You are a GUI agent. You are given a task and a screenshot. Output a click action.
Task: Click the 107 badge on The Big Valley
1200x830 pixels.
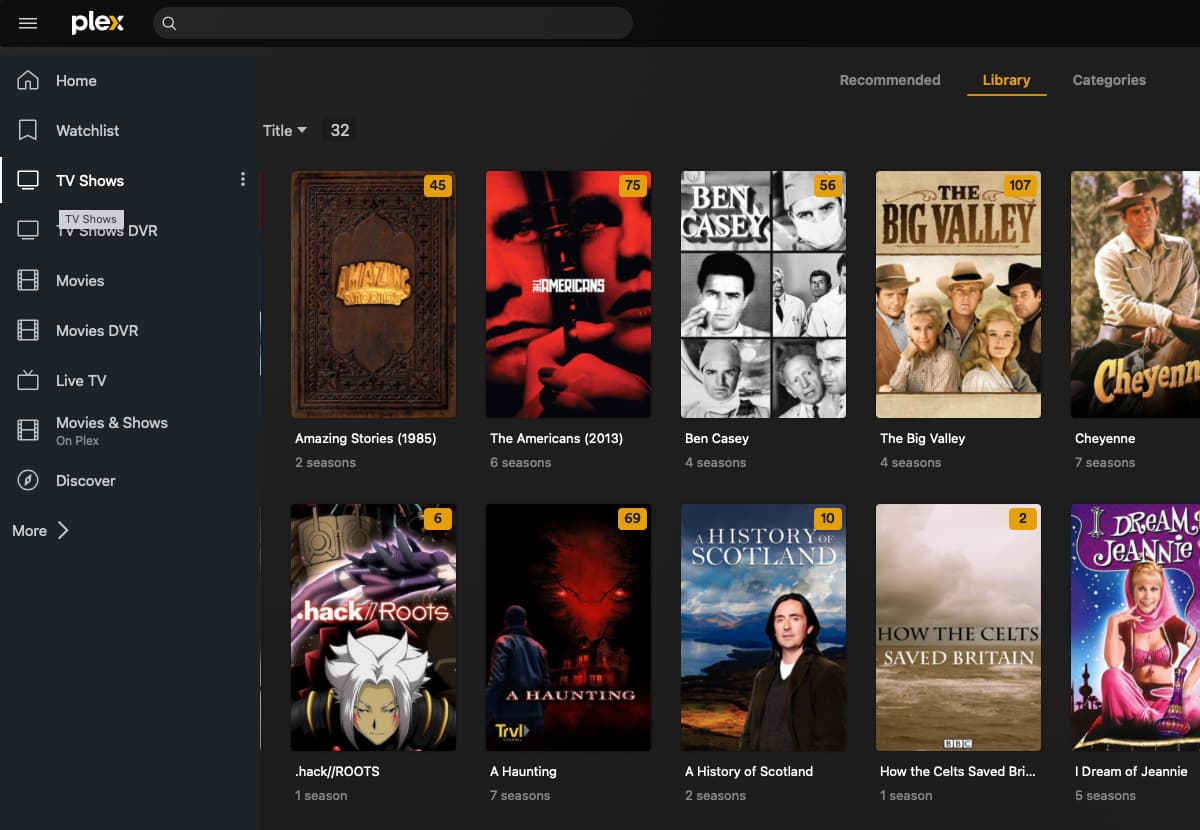[1020, 185]
